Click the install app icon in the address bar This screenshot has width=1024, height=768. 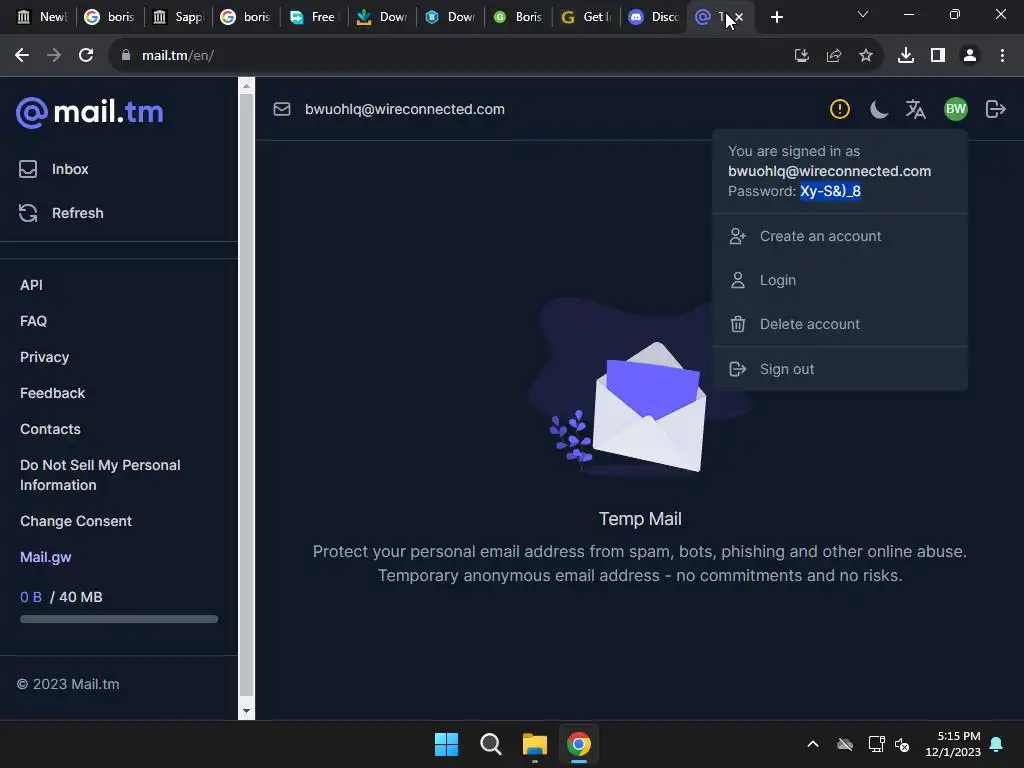click(801, 56)
